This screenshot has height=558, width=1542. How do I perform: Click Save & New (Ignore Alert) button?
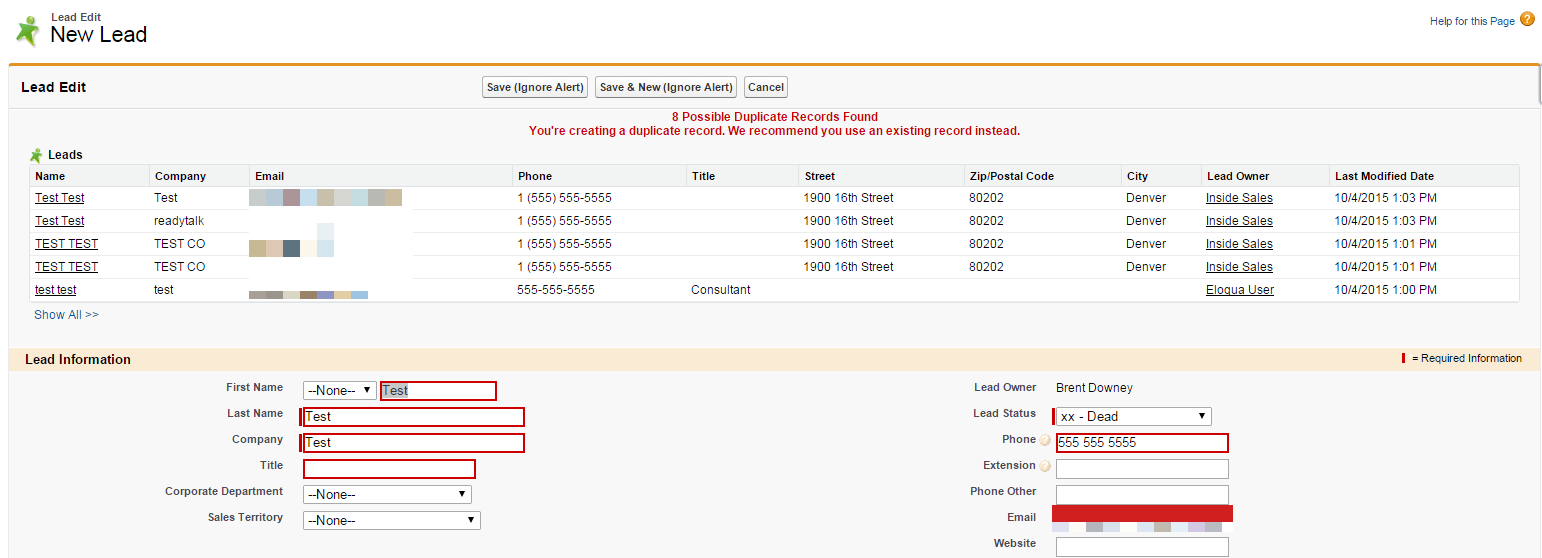(x=666, y=87)
